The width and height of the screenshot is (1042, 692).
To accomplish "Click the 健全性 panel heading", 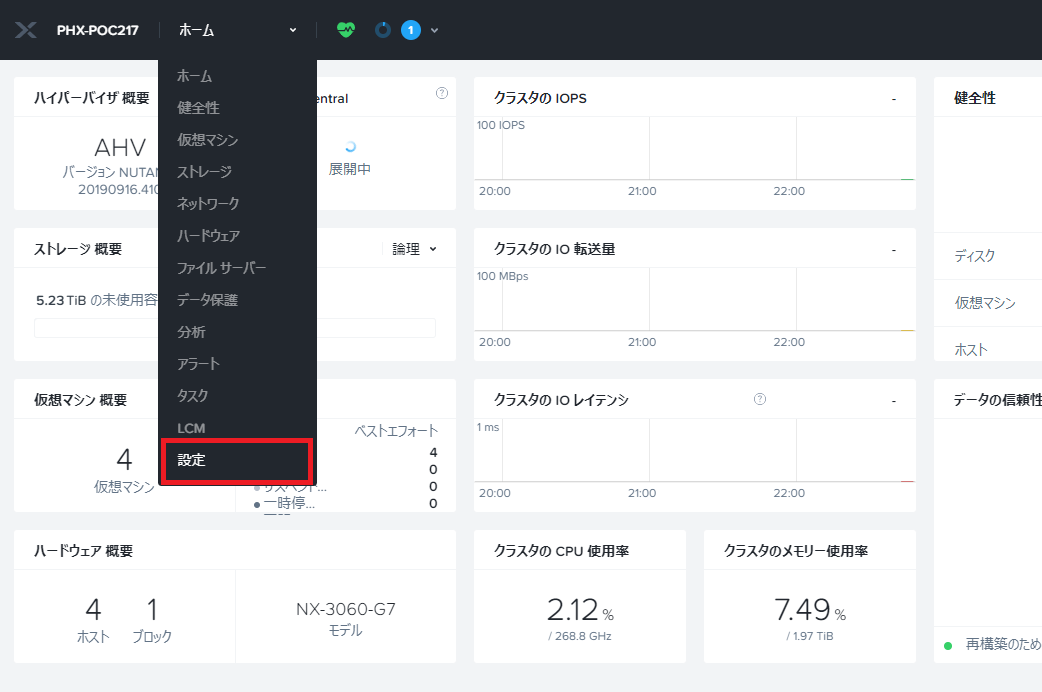I will coord(975,98).
